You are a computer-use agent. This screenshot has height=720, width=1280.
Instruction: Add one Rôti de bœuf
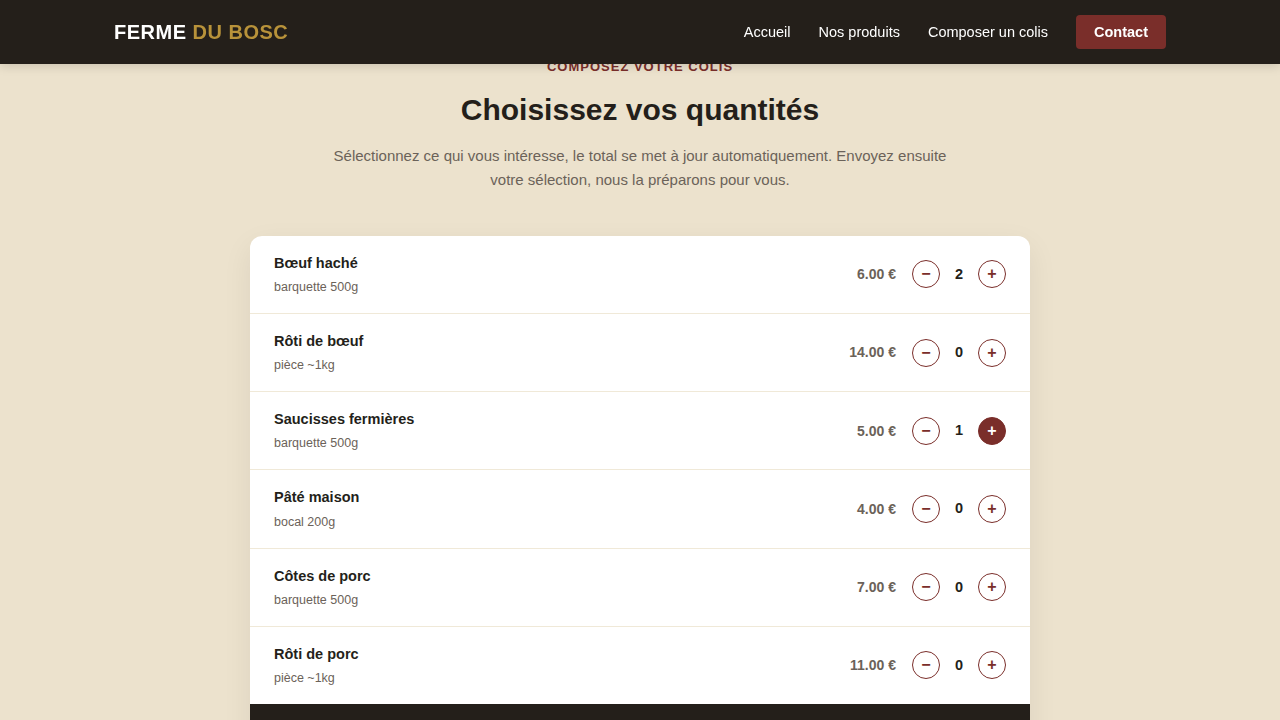(992, 352)
